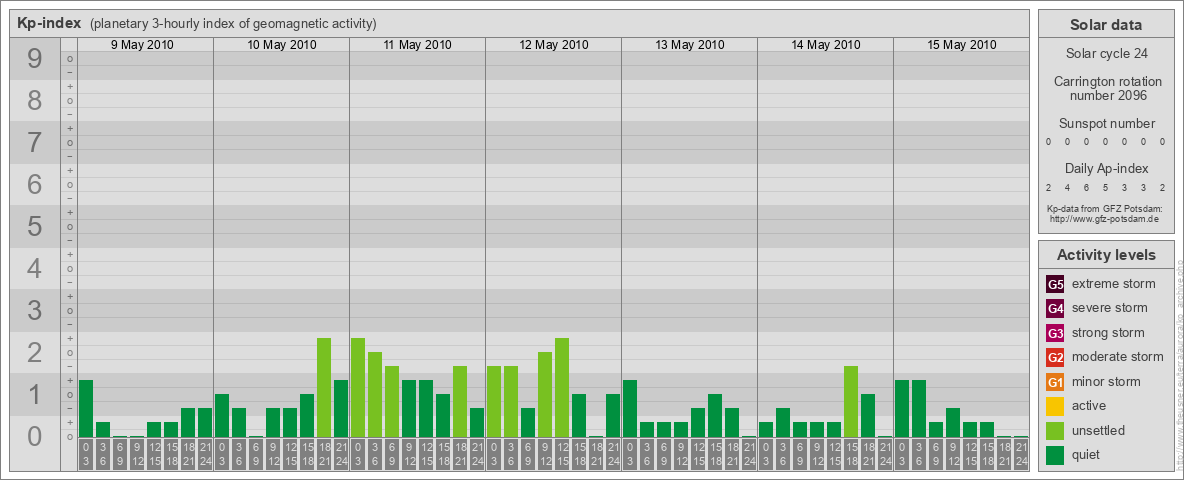Select the G2 moderate storm badge

point(1055,357)
